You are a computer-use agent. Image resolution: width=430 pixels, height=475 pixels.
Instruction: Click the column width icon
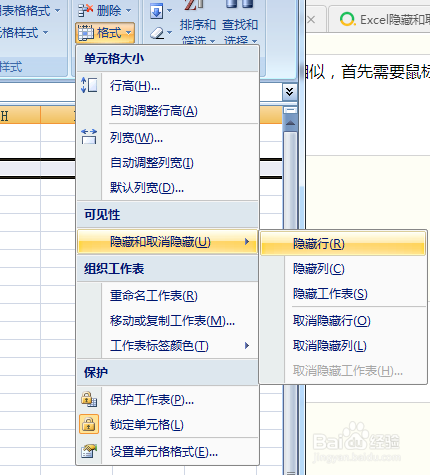click(89, 137)
